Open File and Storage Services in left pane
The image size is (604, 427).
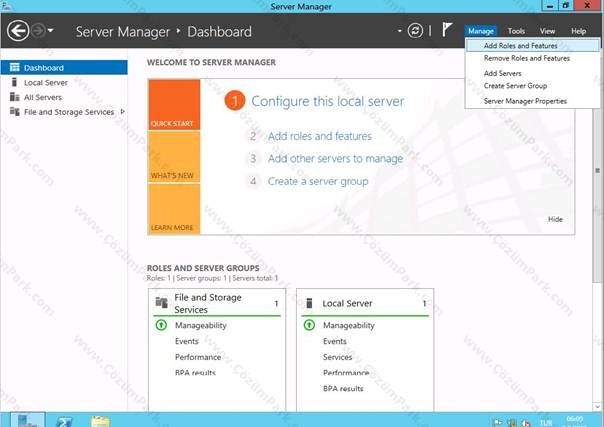(x=64, y=112)
